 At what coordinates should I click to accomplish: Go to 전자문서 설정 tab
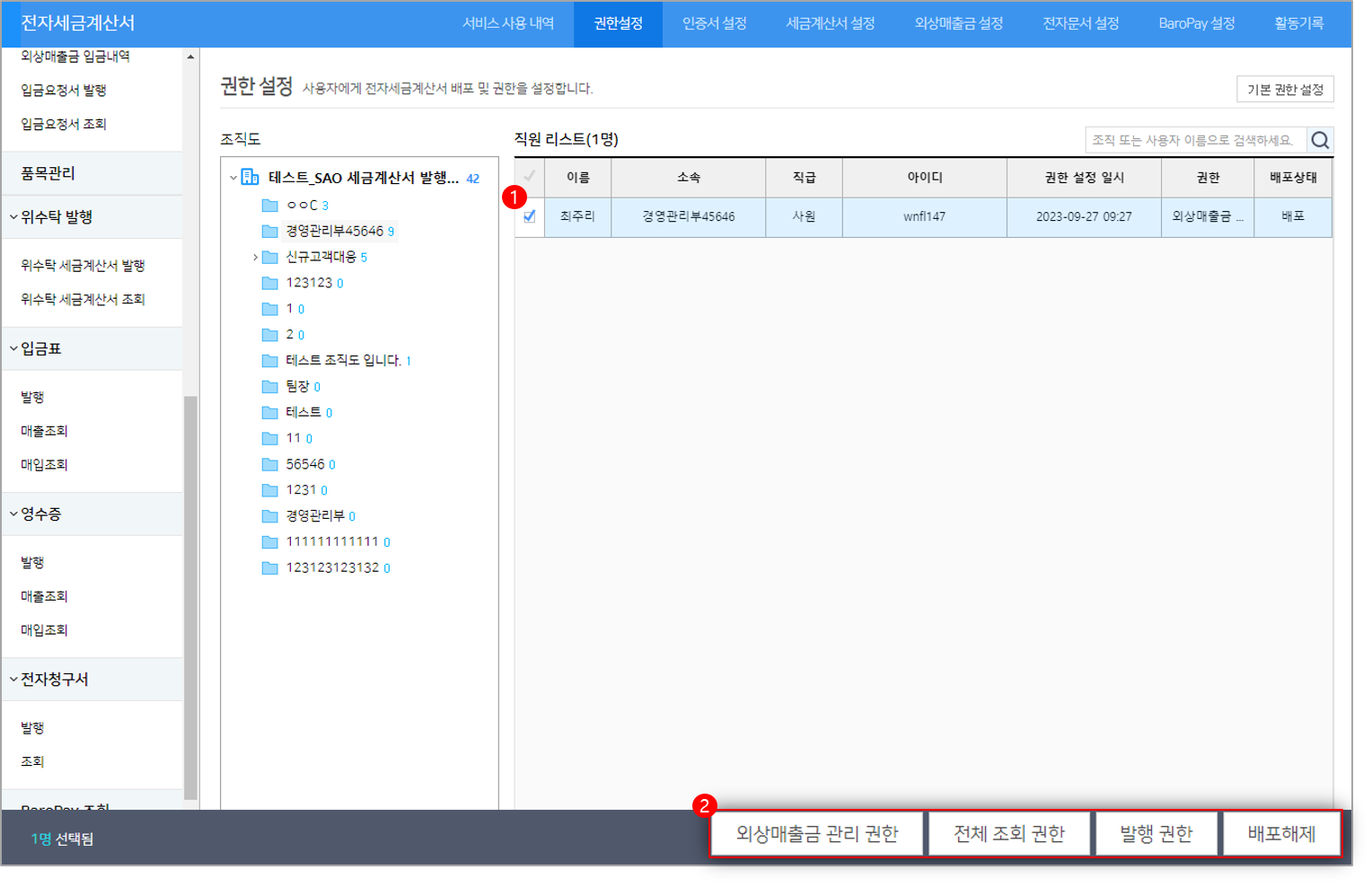pyautogui.click(x=1081, y=23)
